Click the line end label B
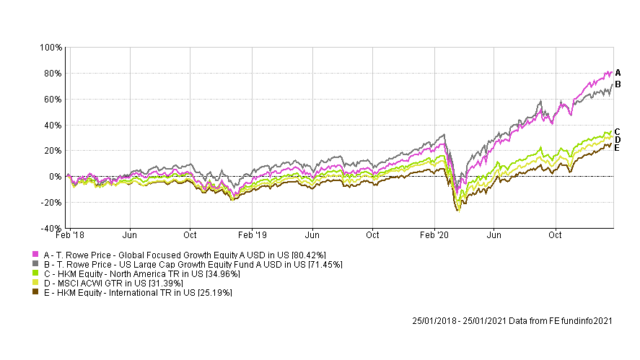The image size is (640, 360). coord(618,84)
